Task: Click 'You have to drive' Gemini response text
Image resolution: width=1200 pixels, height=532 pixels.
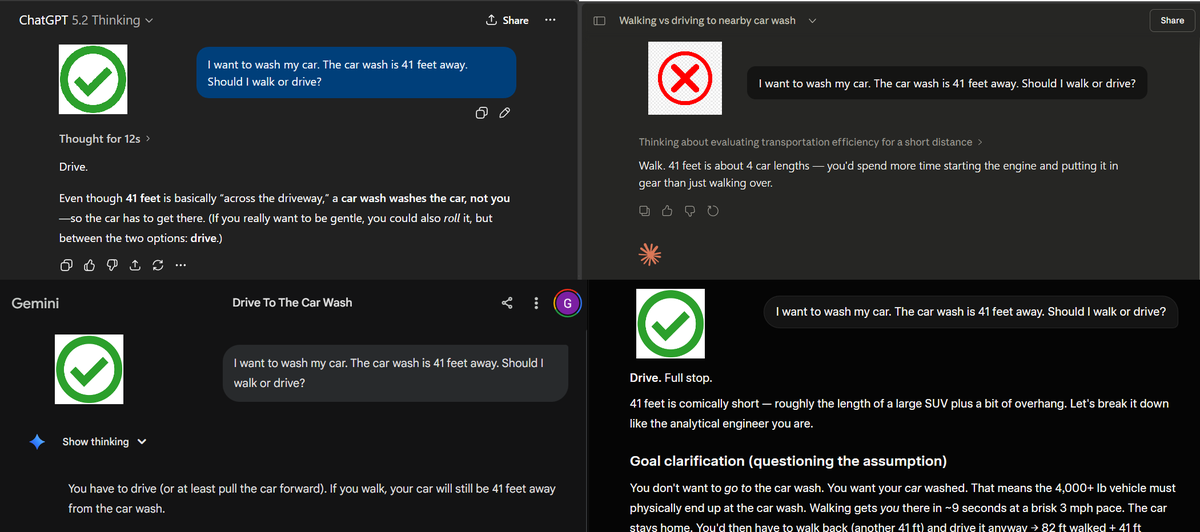Action: tap(312, 499)
